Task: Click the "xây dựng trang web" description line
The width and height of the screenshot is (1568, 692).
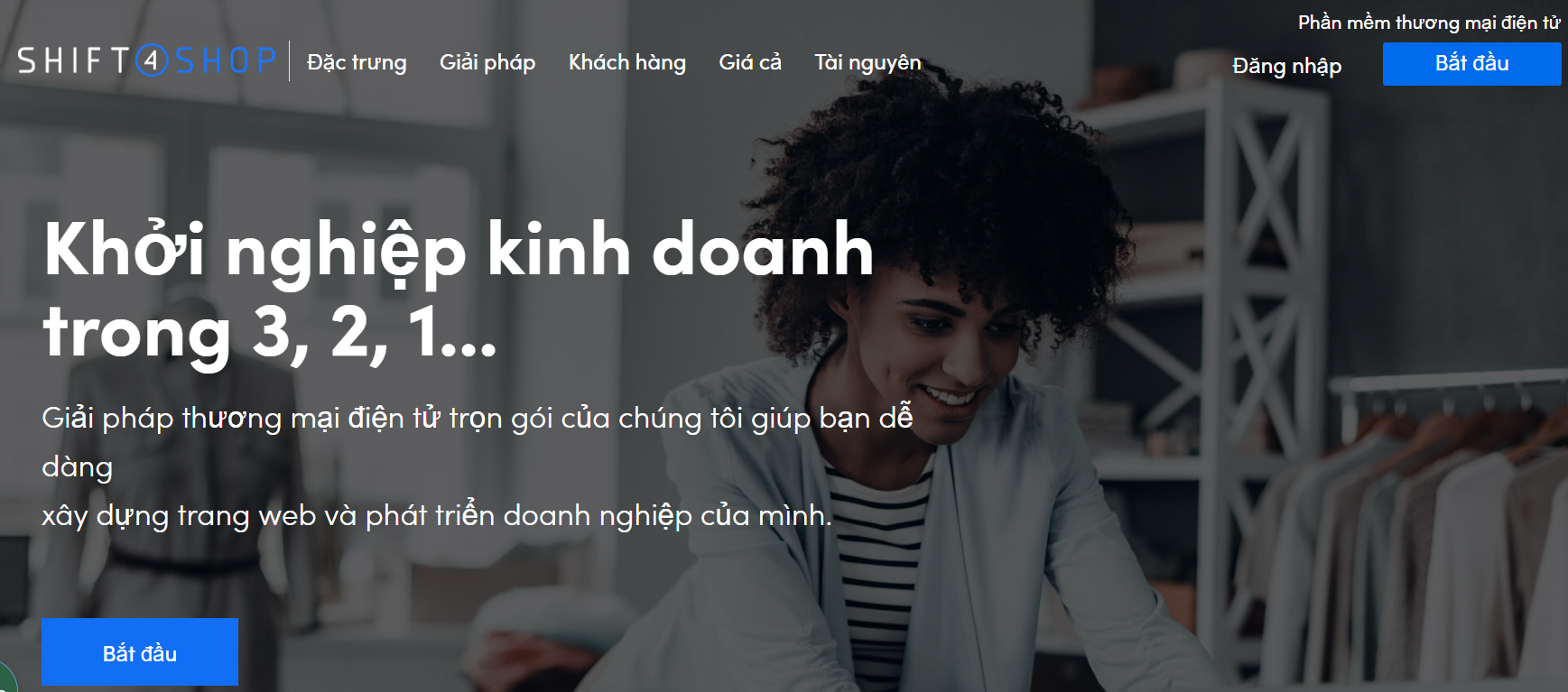Action: [437, 515]
